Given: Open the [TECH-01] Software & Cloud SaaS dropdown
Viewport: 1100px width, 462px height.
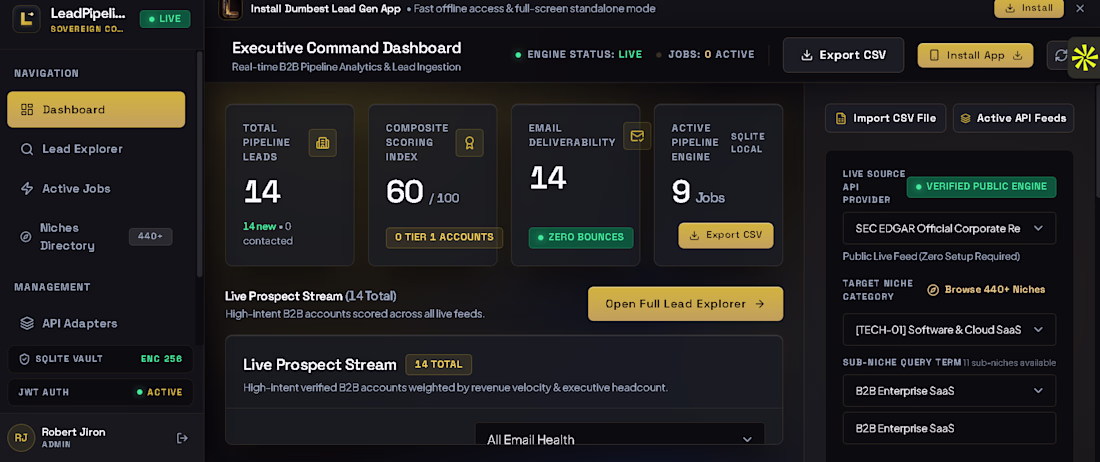Looking at the screenshot, I should [949, 329].
